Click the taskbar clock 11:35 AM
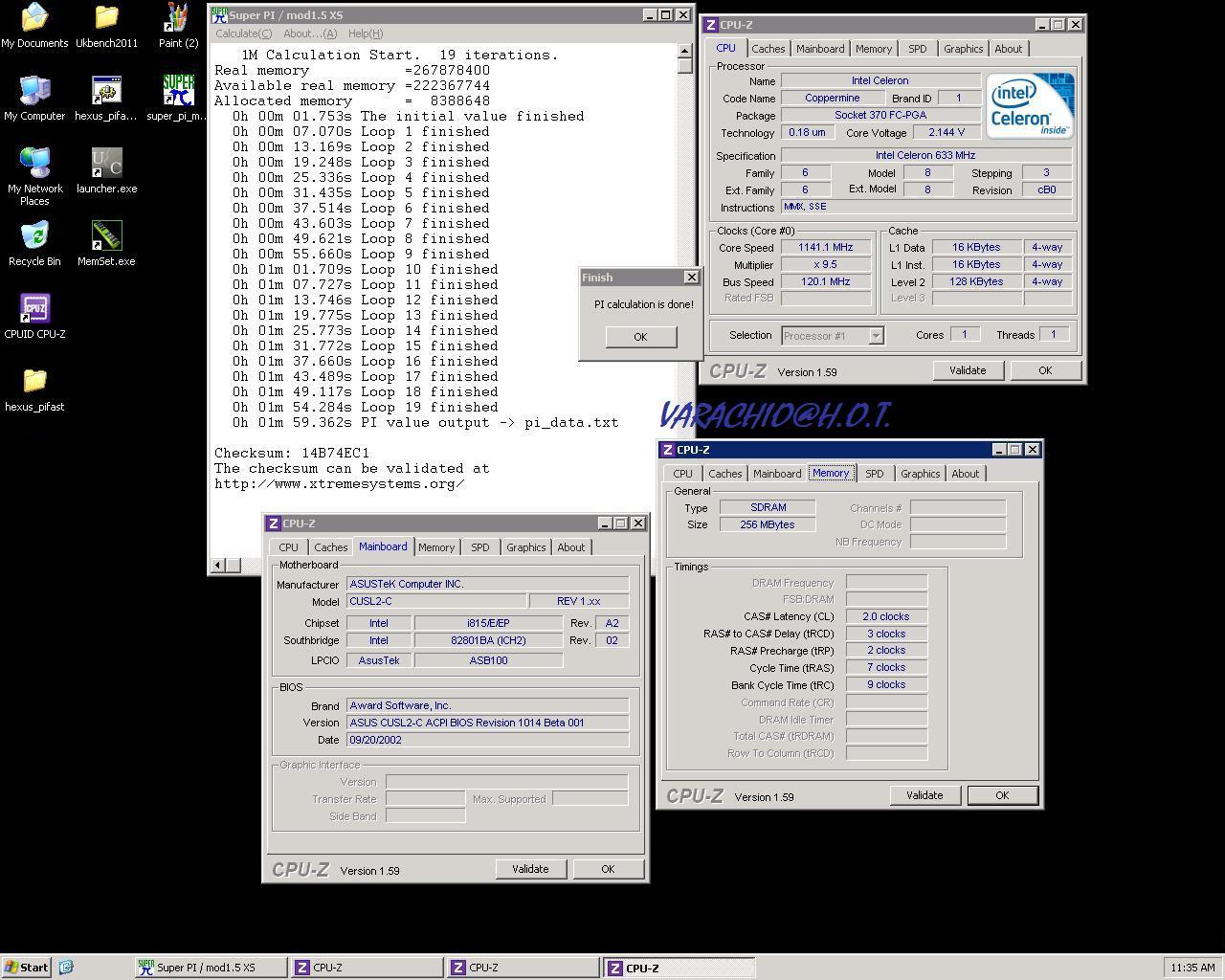Viewport: 1225px width, 980px height. tap(1192, 968)
